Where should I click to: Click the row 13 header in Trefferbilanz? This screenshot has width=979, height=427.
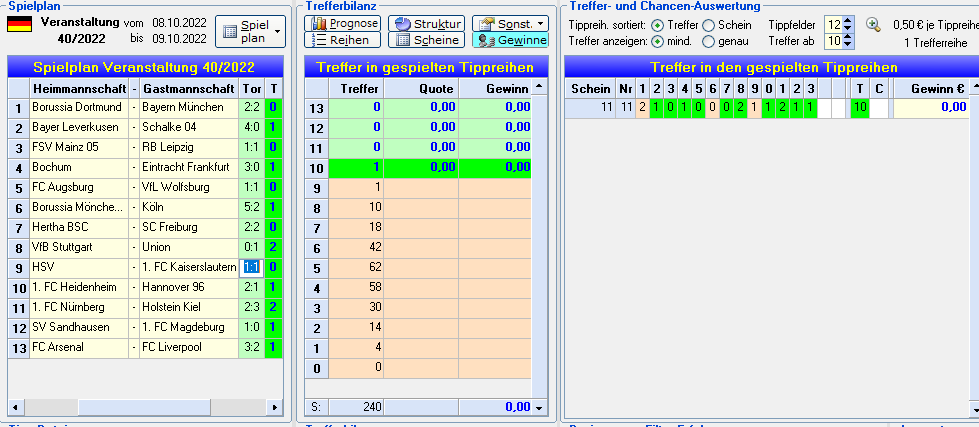(x=316, y=107)
